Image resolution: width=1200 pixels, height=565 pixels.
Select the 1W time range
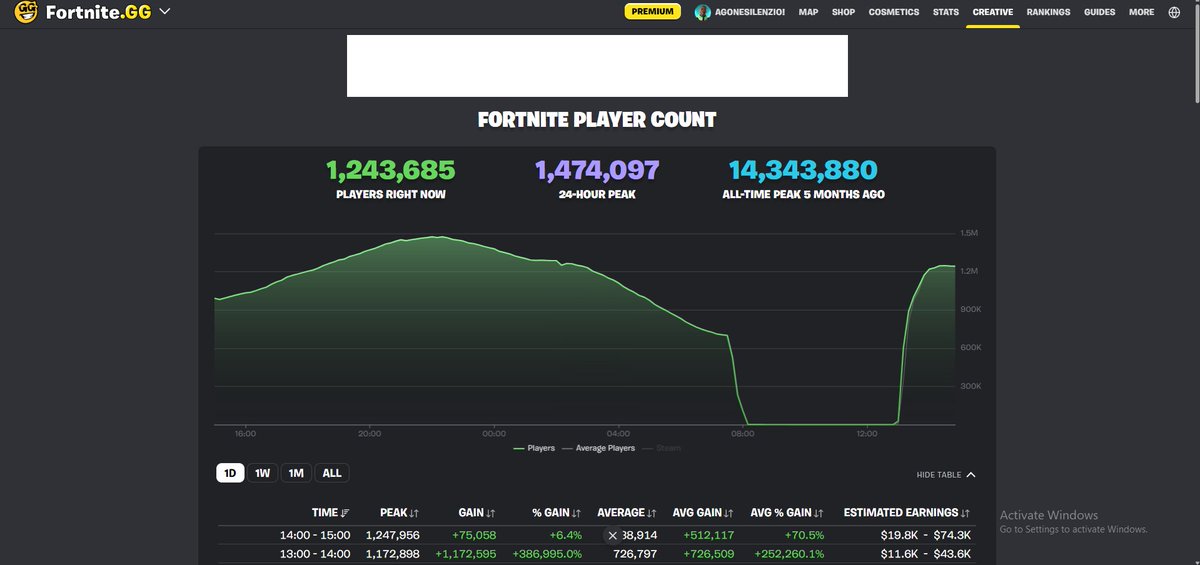[262, 473]
